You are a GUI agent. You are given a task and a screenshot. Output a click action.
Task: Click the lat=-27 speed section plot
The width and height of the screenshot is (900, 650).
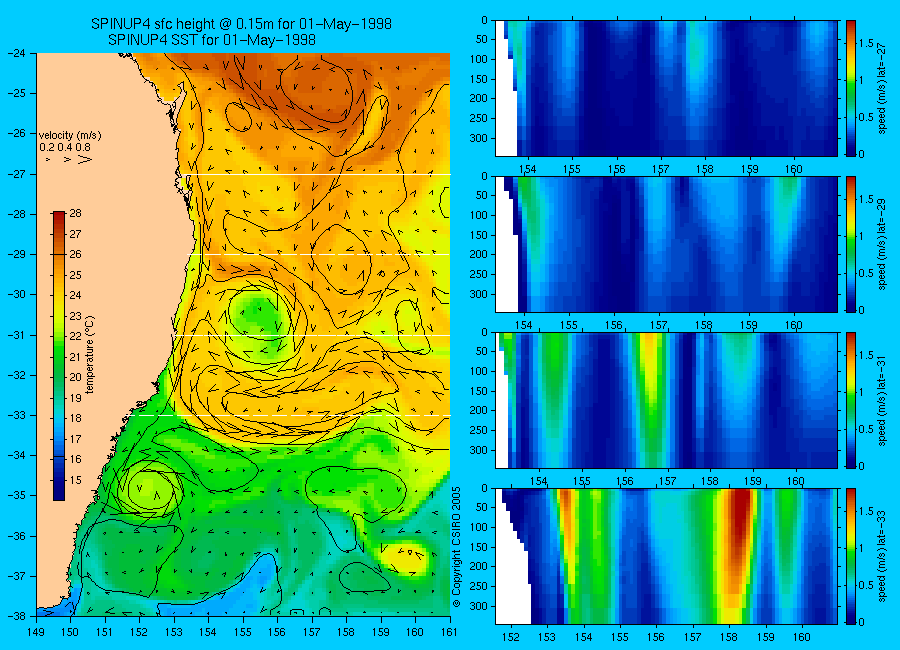point(666,88)
